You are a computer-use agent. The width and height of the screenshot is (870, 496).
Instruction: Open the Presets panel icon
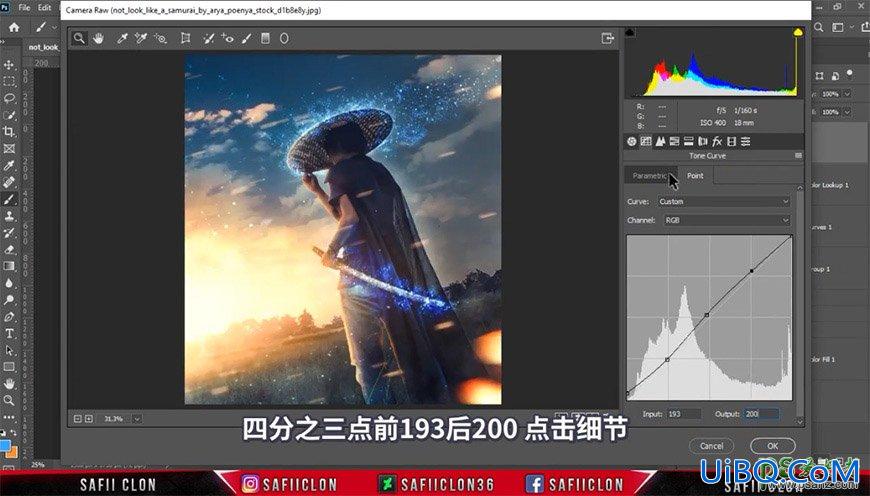(x=746, y=141)
